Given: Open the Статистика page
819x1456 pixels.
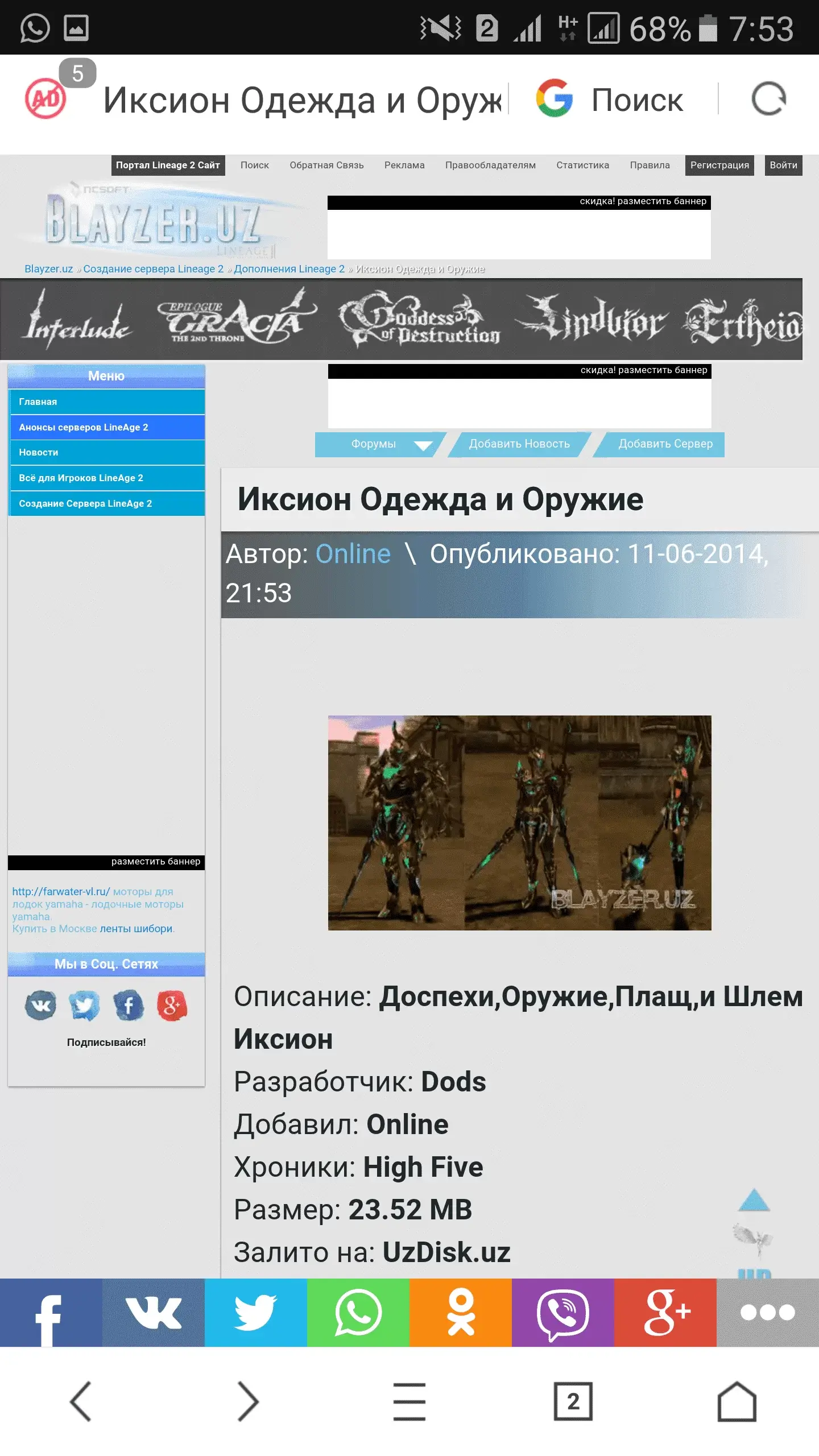Looking at the screenshot, I should (x=582, y=166).
